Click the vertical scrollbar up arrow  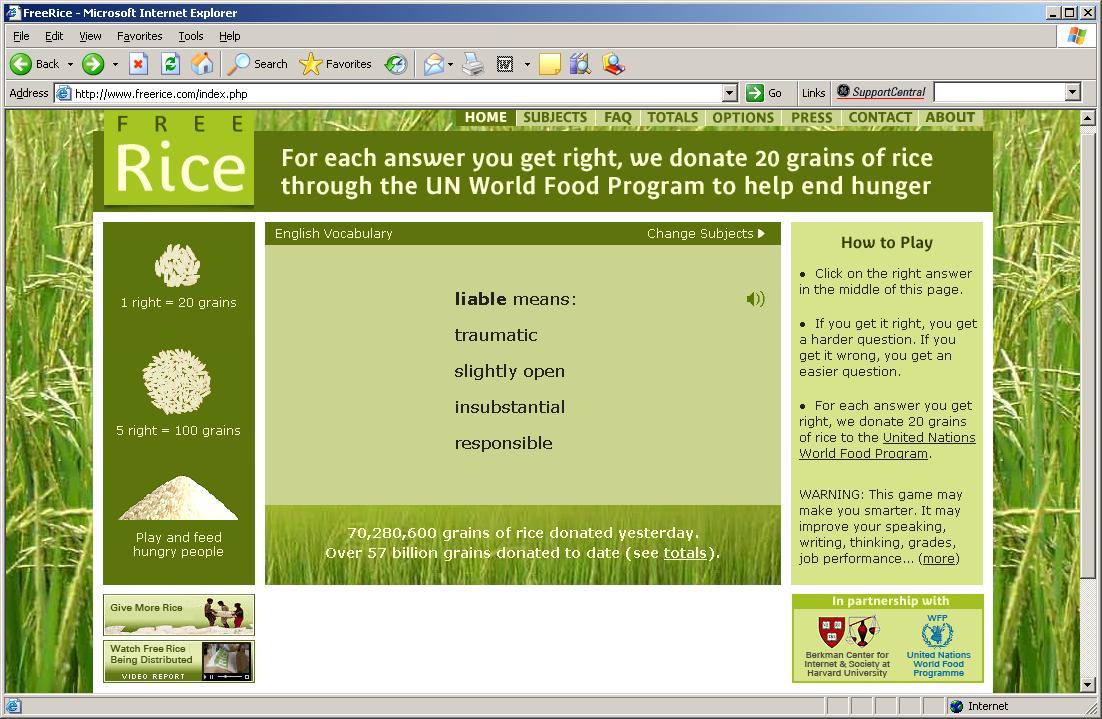tap(1087, 117)
